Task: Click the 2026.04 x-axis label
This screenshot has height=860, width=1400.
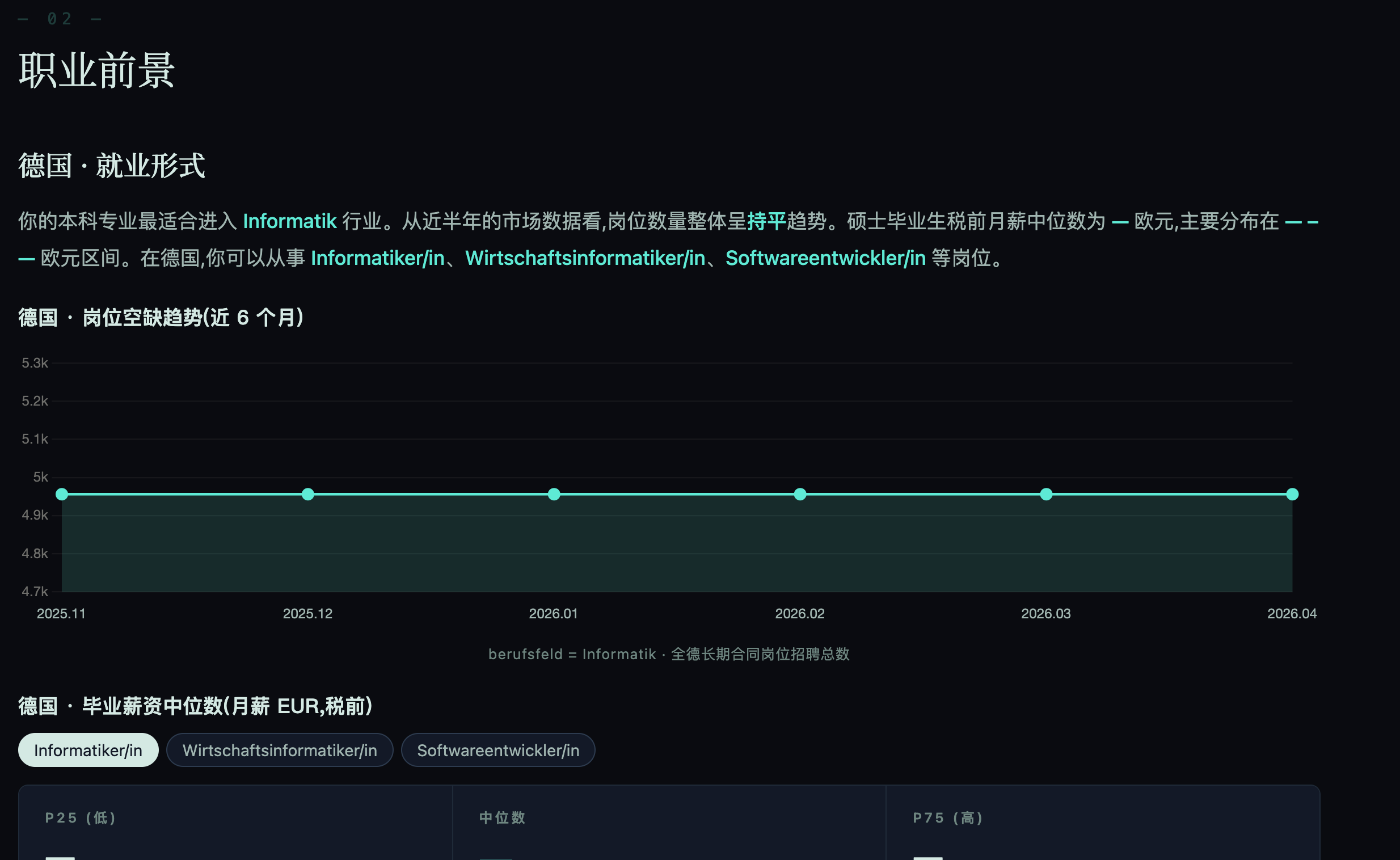Action: [x=1292, y=614]
